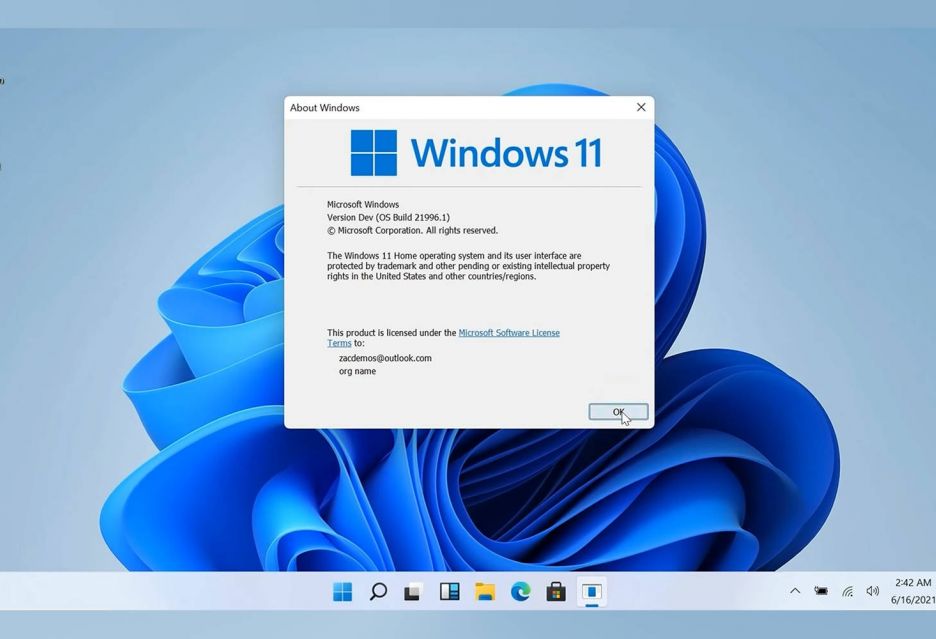This screenshot has width=936, height=639.
Task: Click the zacdemos@outlook.com licensee text
Action: tap(385, 358)
